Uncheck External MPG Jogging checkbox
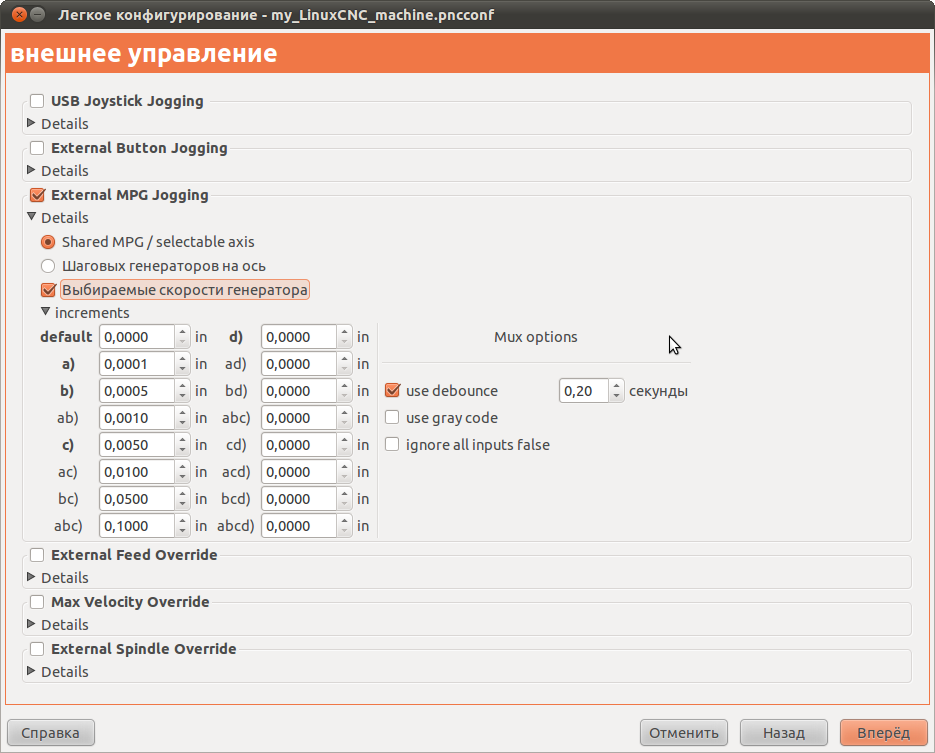 pyautogui.click(x=37, y=195)
